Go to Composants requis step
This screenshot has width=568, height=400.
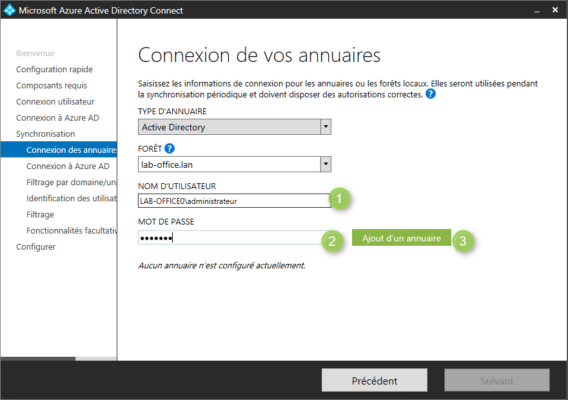(x=51, y=86)
